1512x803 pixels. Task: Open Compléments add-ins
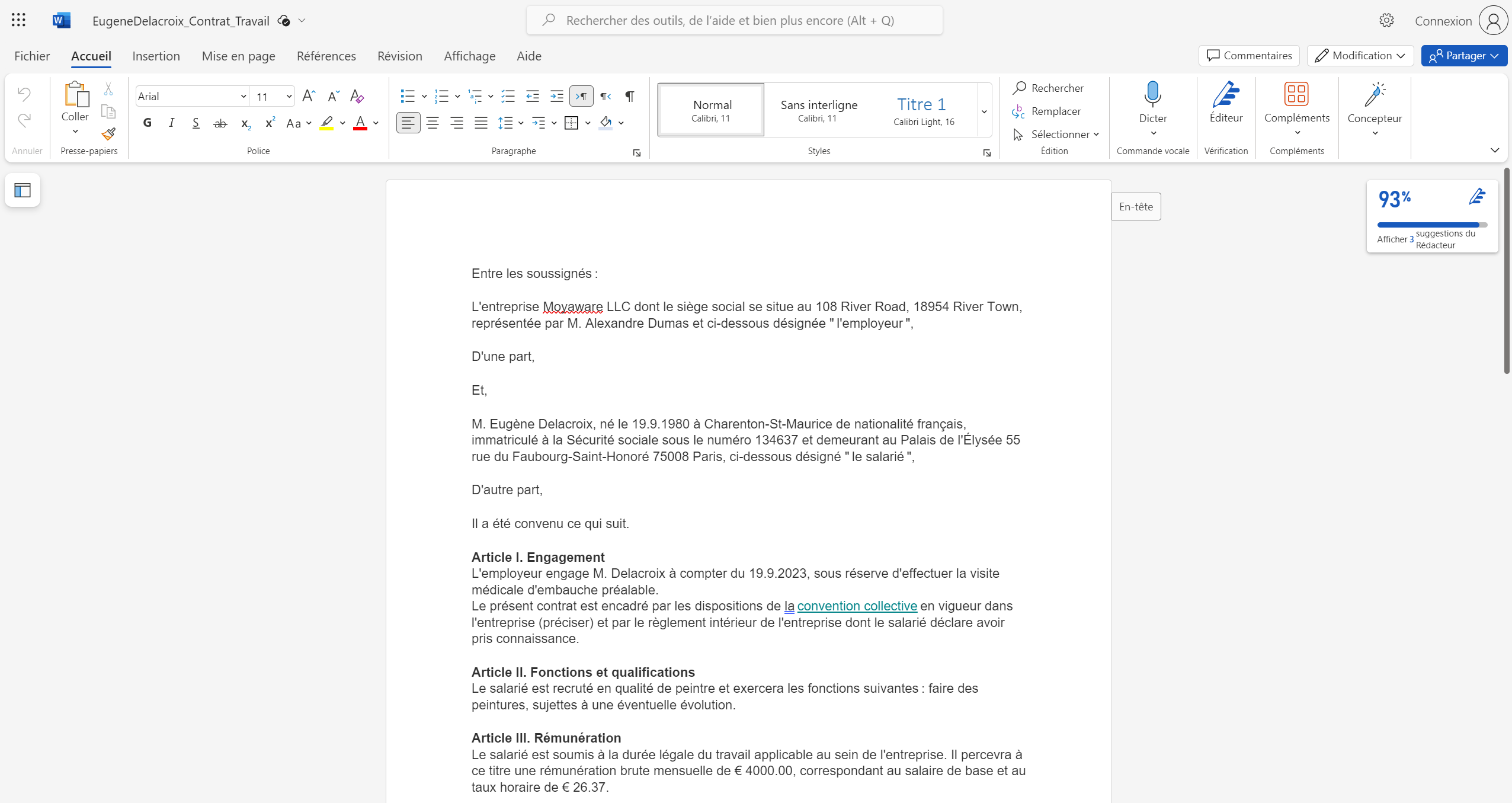pos(1296,107)
